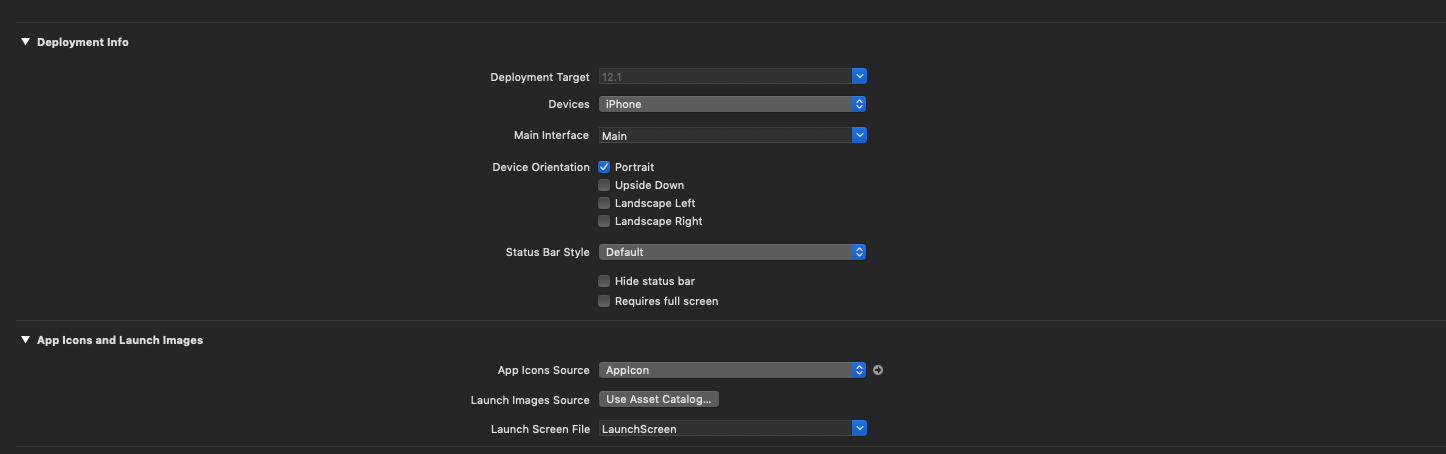Open the App Icons Source popup

tap(732, 370)
